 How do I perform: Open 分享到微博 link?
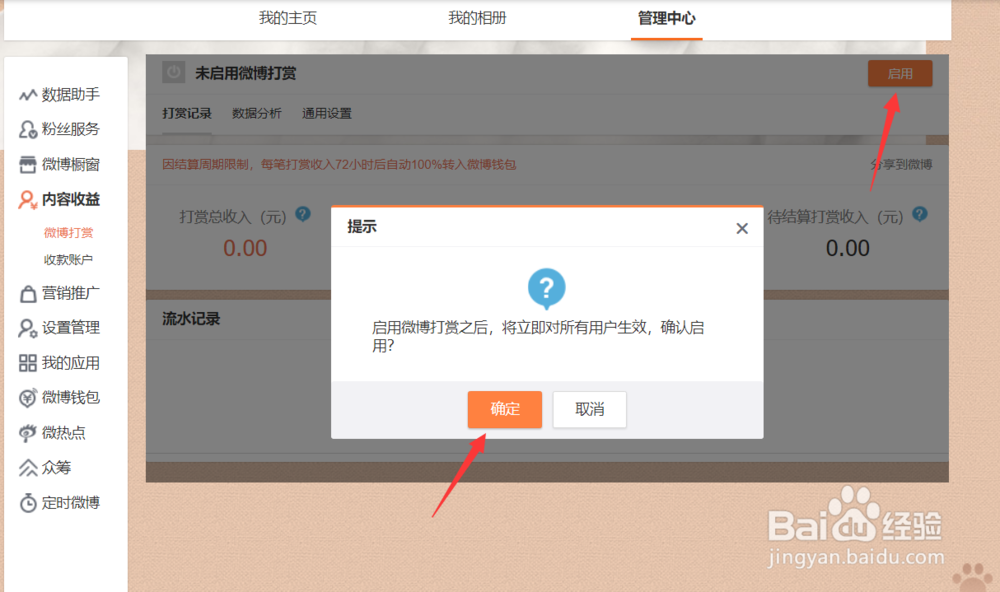[x=904, y=164]
